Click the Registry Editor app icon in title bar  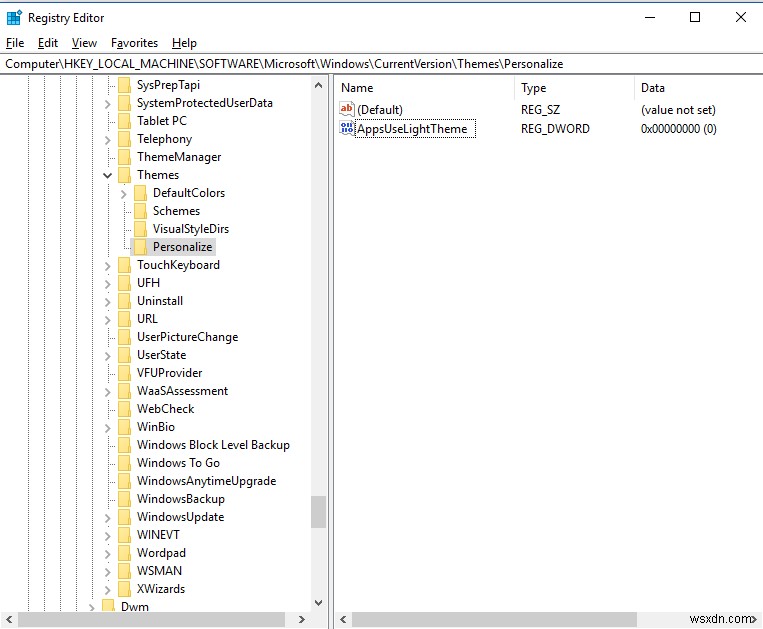(14, 18)
